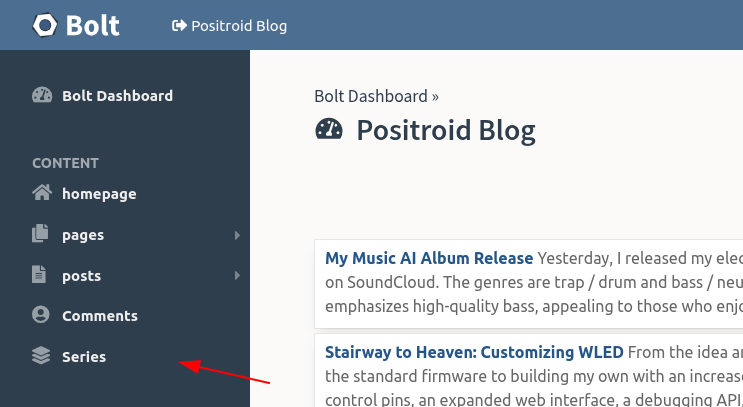The image size is (743, 407).
Task: Open the Comments section in sidebar
Action: [x=100, y=316]
